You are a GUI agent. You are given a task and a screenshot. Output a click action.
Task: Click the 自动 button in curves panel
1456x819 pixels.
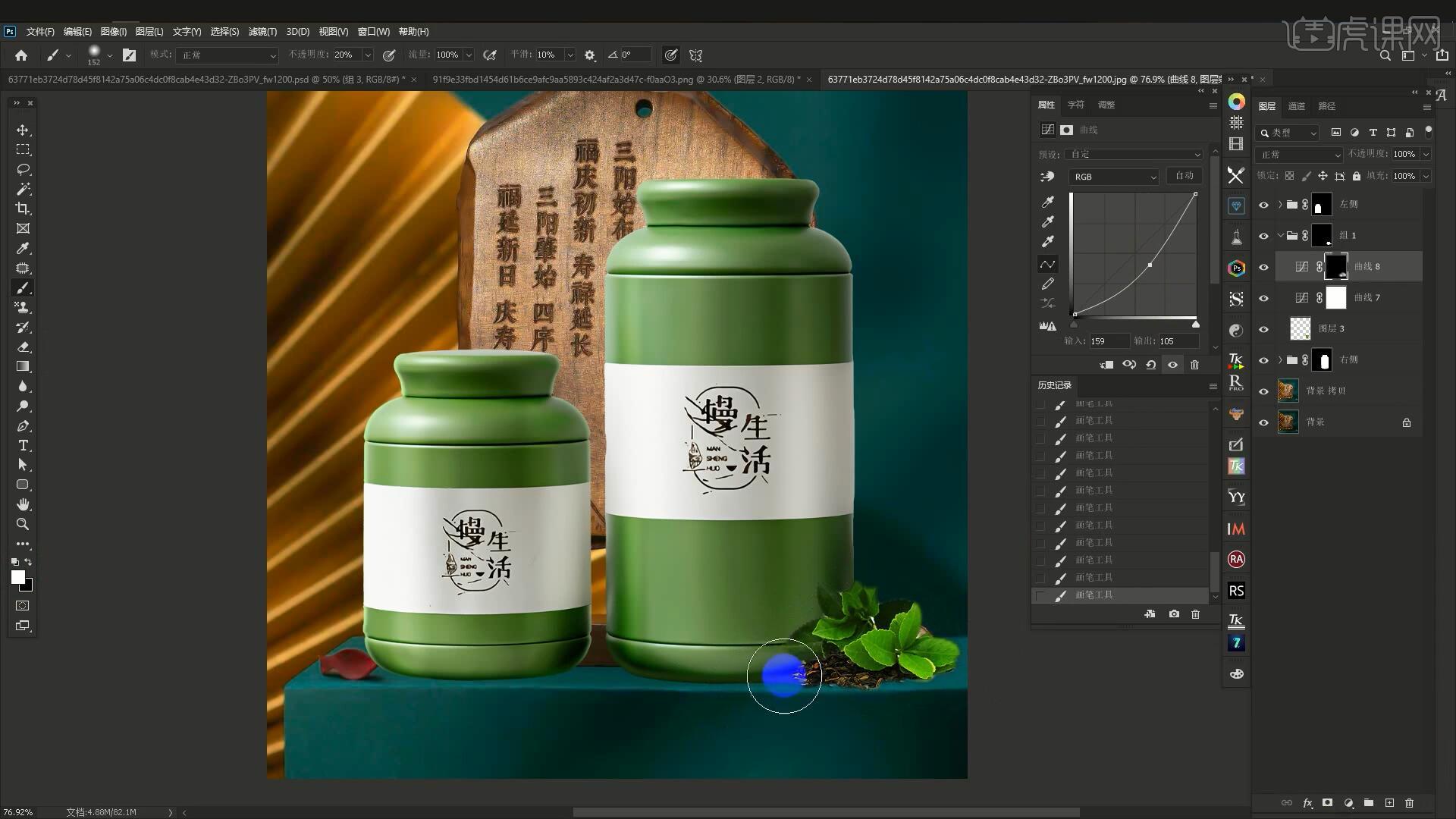(1184, 176)
